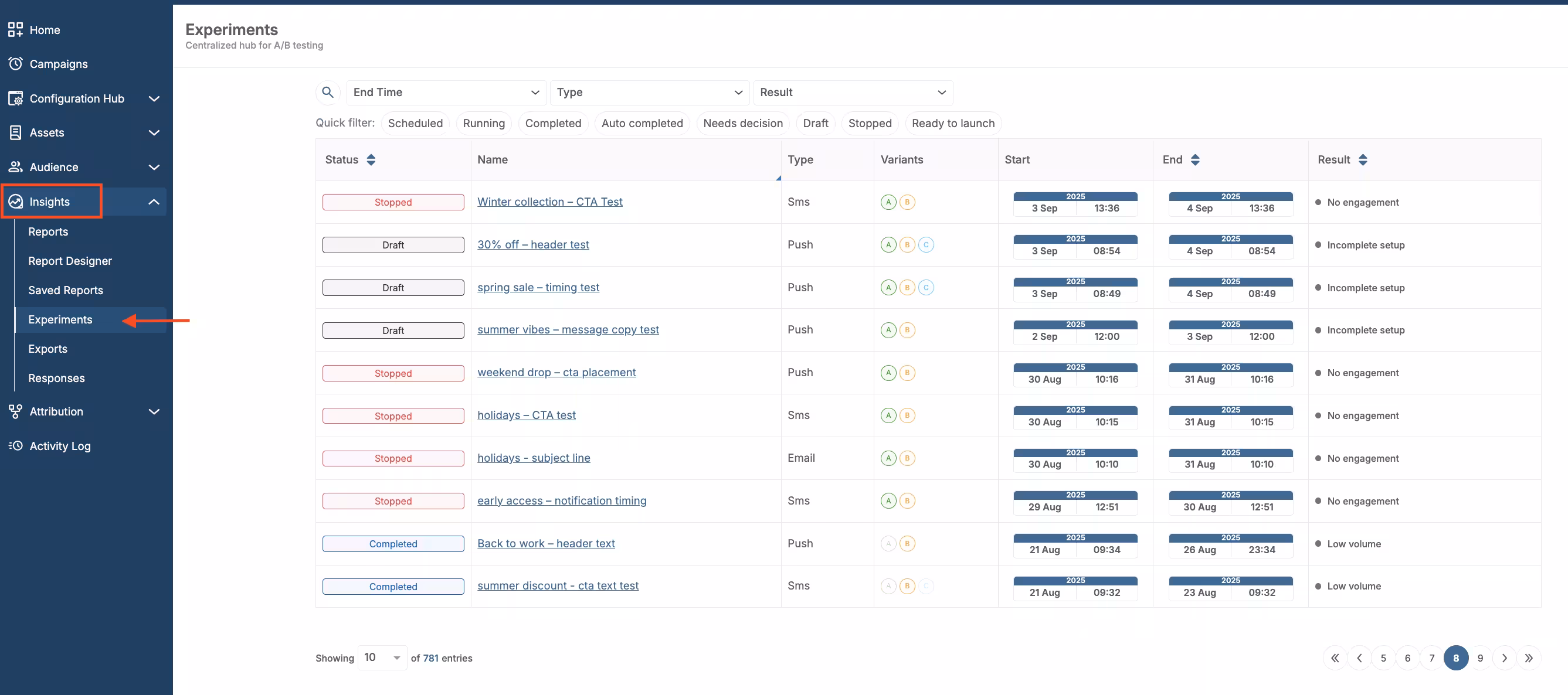This screenshot has height=695, width=1568.
Task: Sort by Status column arrows
Action: (x=371, y=160)
